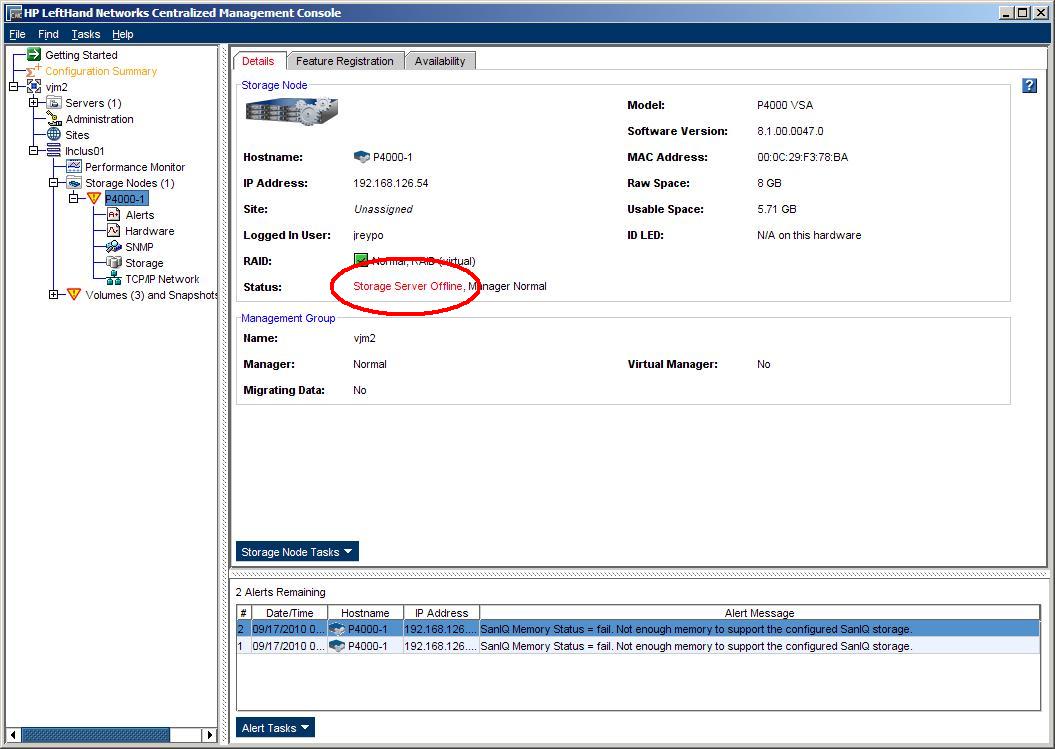This screenshot has width=1055, height=749.
Task: Switch to the Availability tab
Action: tap(440, 61)
